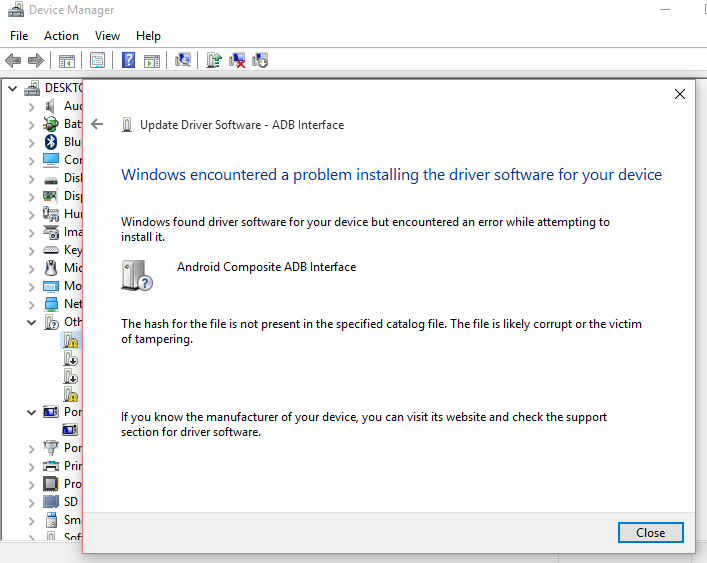Expand the Processors category chevron
The image size is (707, 563).
tap(32, 485)
